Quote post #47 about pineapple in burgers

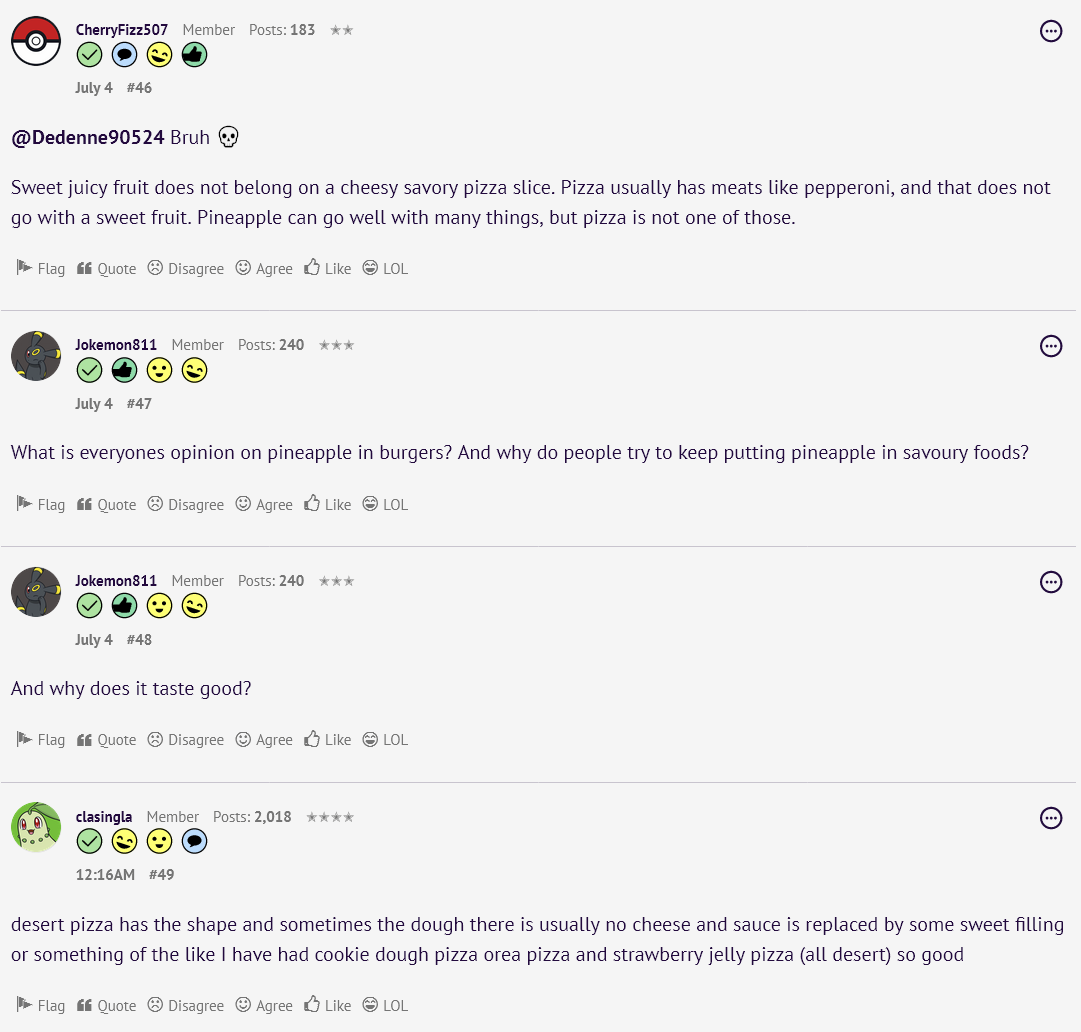107,504
